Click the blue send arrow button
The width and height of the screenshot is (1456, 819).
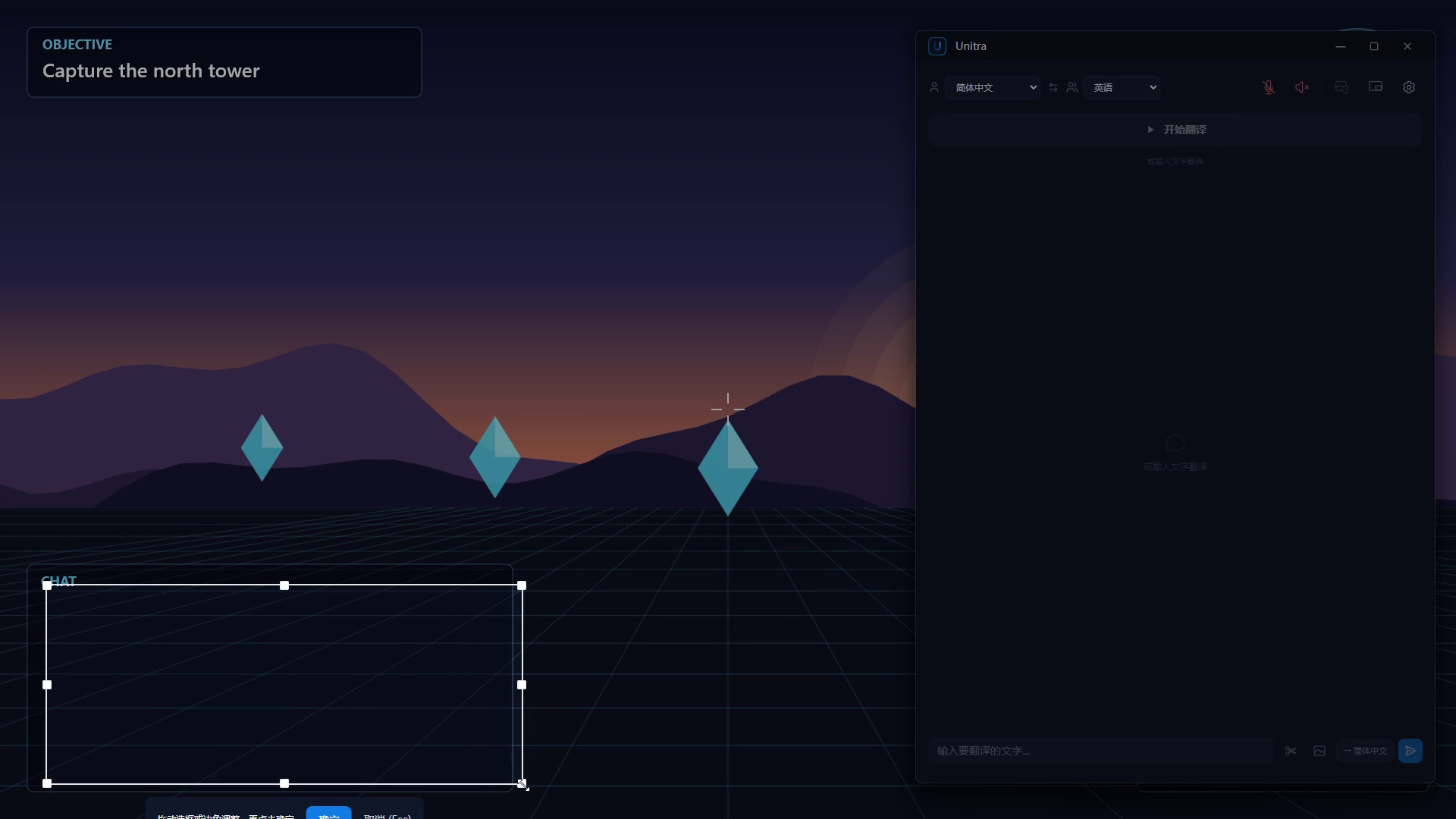click(1410, 751)
